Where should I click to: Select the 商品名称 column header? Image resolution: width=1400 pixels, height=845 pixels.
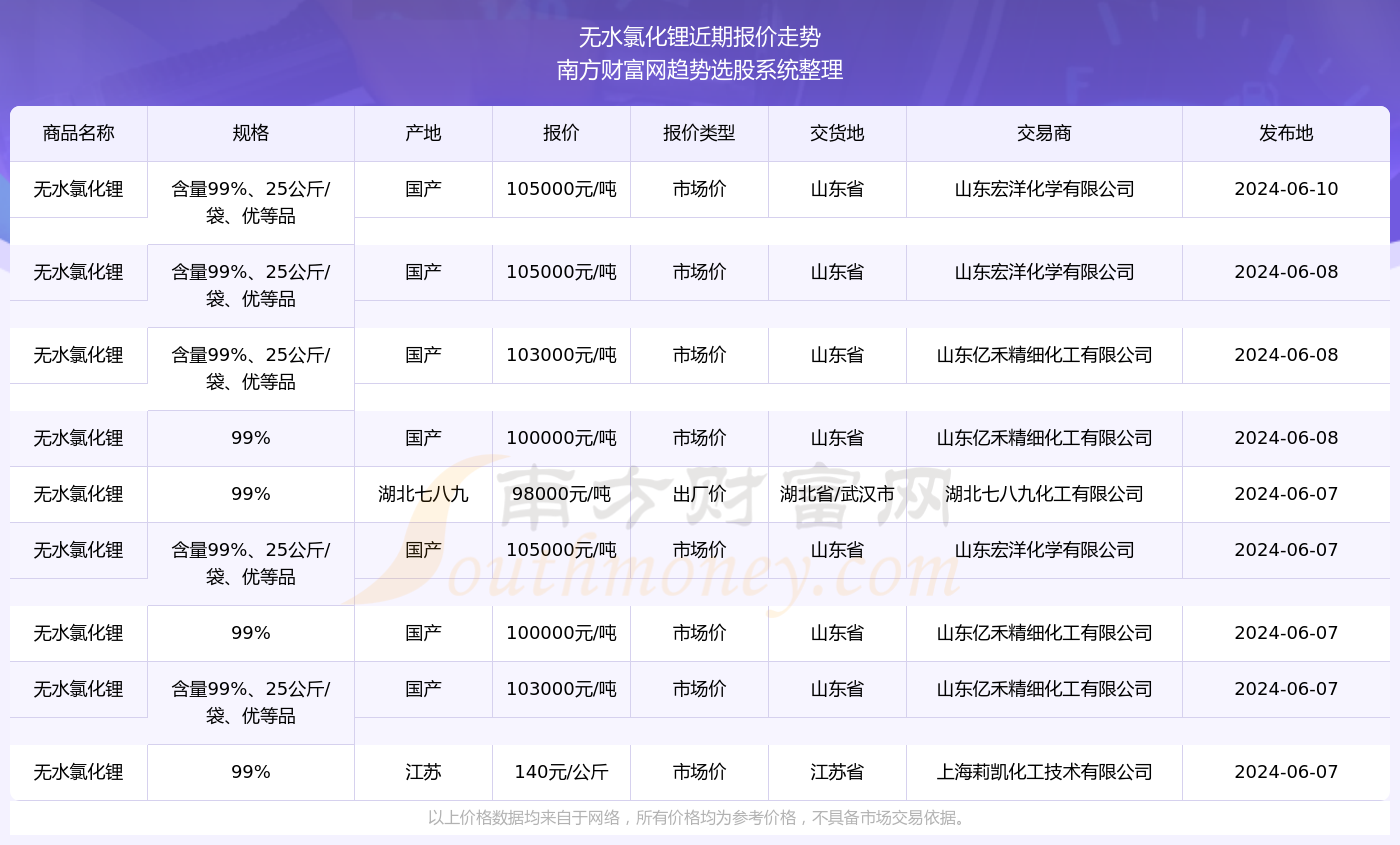(x=79, y=134)
